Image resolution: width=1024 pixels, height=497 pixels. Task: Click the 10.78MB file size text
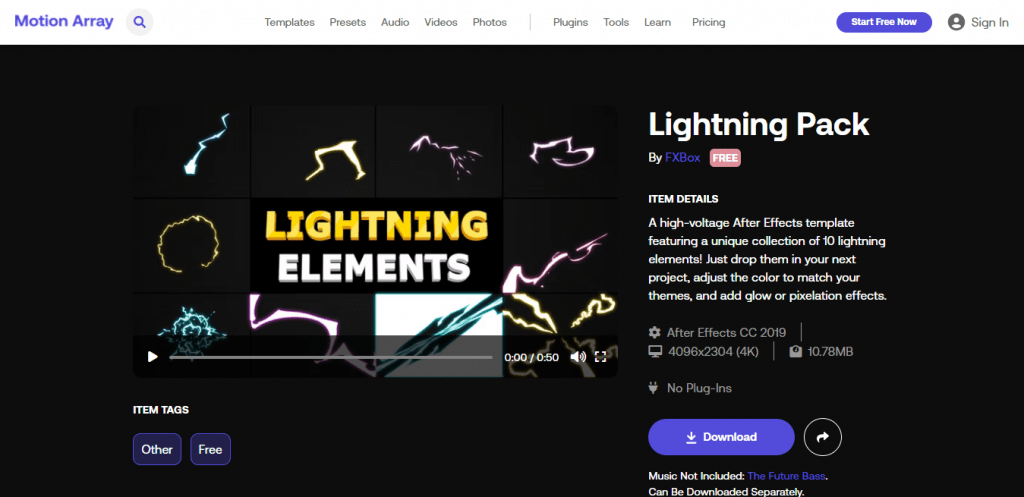[x=830, y=351]
